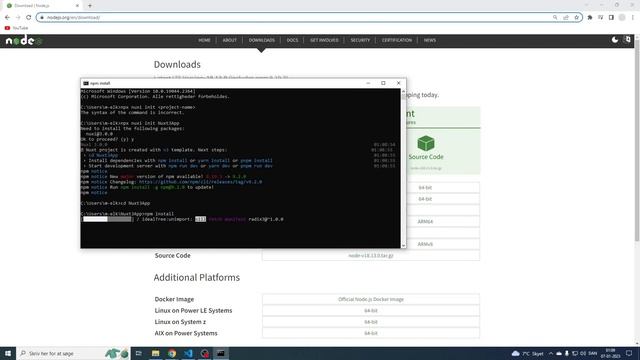Open the NEWS nav item
This screenshot has height=360, width=640.
pyautogui.click(x=430, y=40)
